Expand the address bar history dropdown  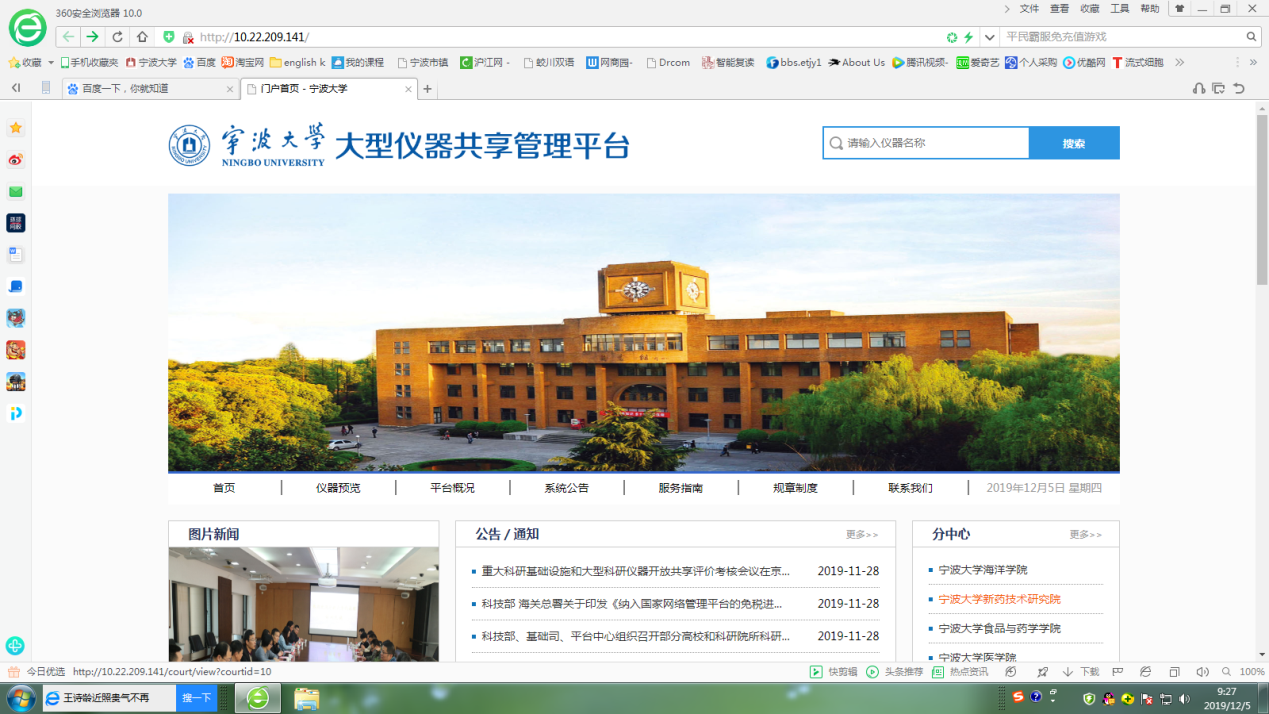click(x=989, y=37)
